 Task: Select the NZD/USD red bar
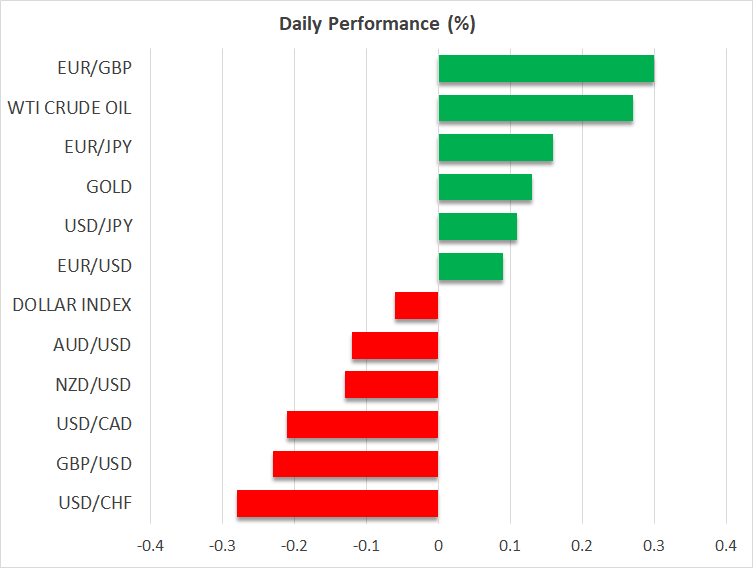[x=391, y=384]
